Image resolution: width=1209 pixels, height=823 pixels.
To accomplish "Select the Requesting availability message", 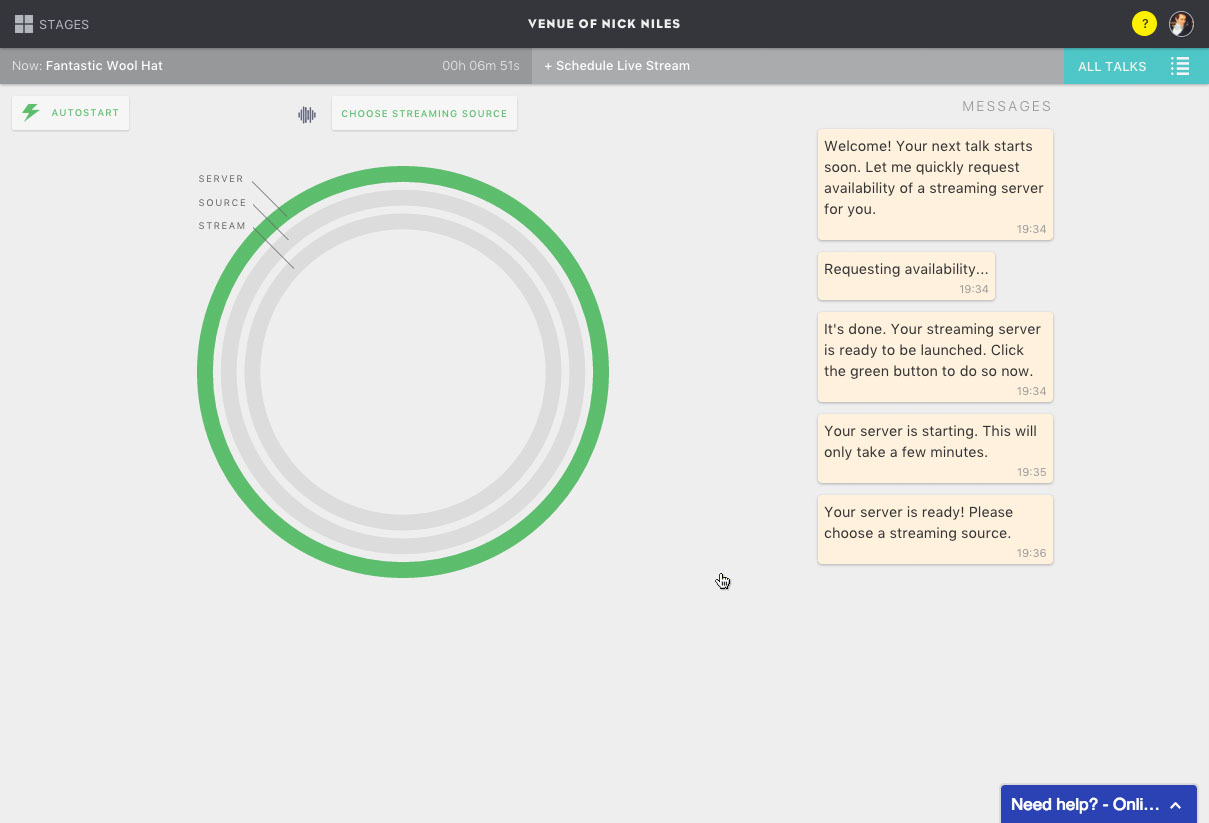I will pos(906,276).
